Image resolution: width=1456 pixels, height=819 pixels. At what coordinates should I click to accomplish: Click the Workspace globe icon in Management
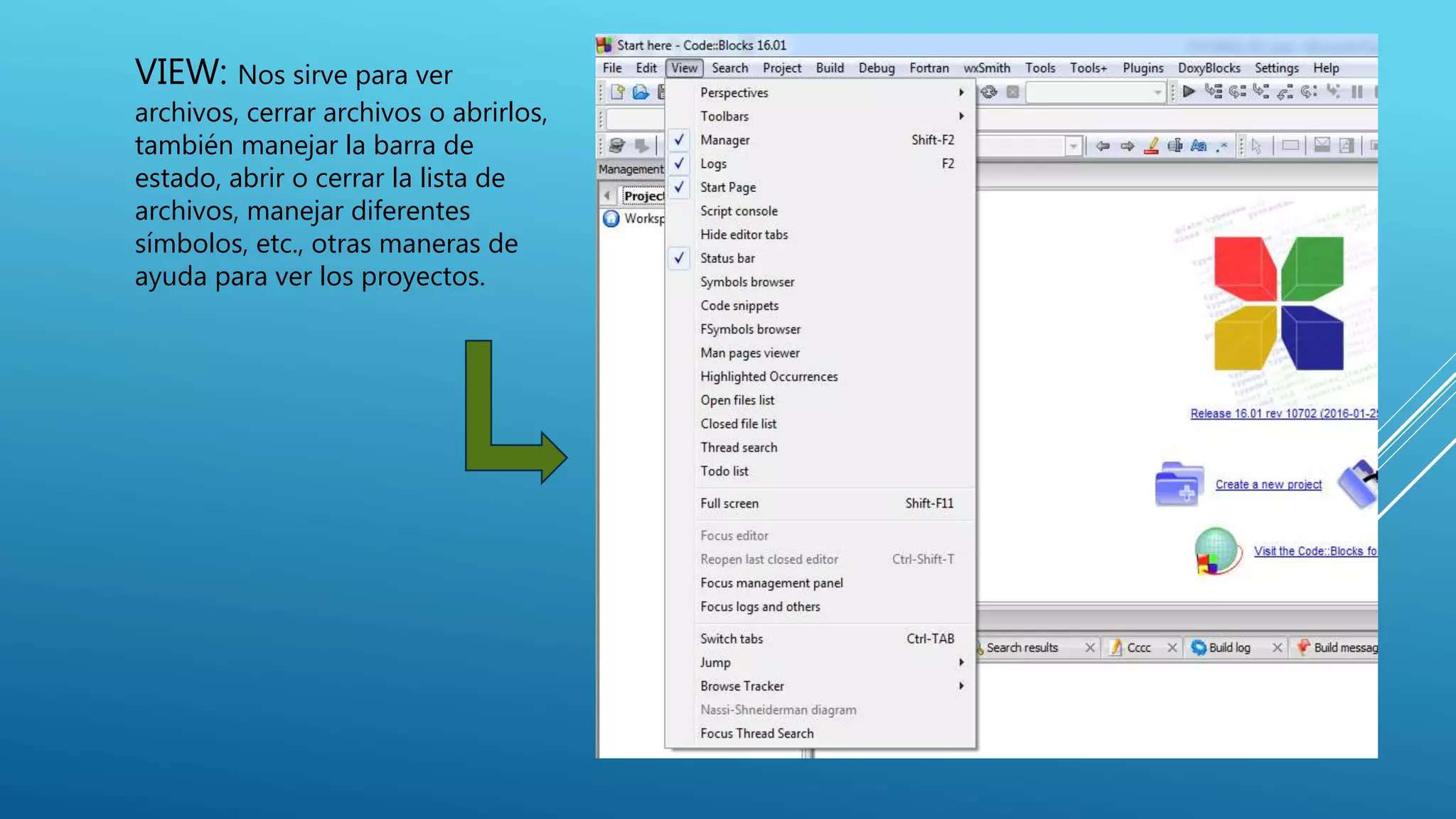pos(611,218)
